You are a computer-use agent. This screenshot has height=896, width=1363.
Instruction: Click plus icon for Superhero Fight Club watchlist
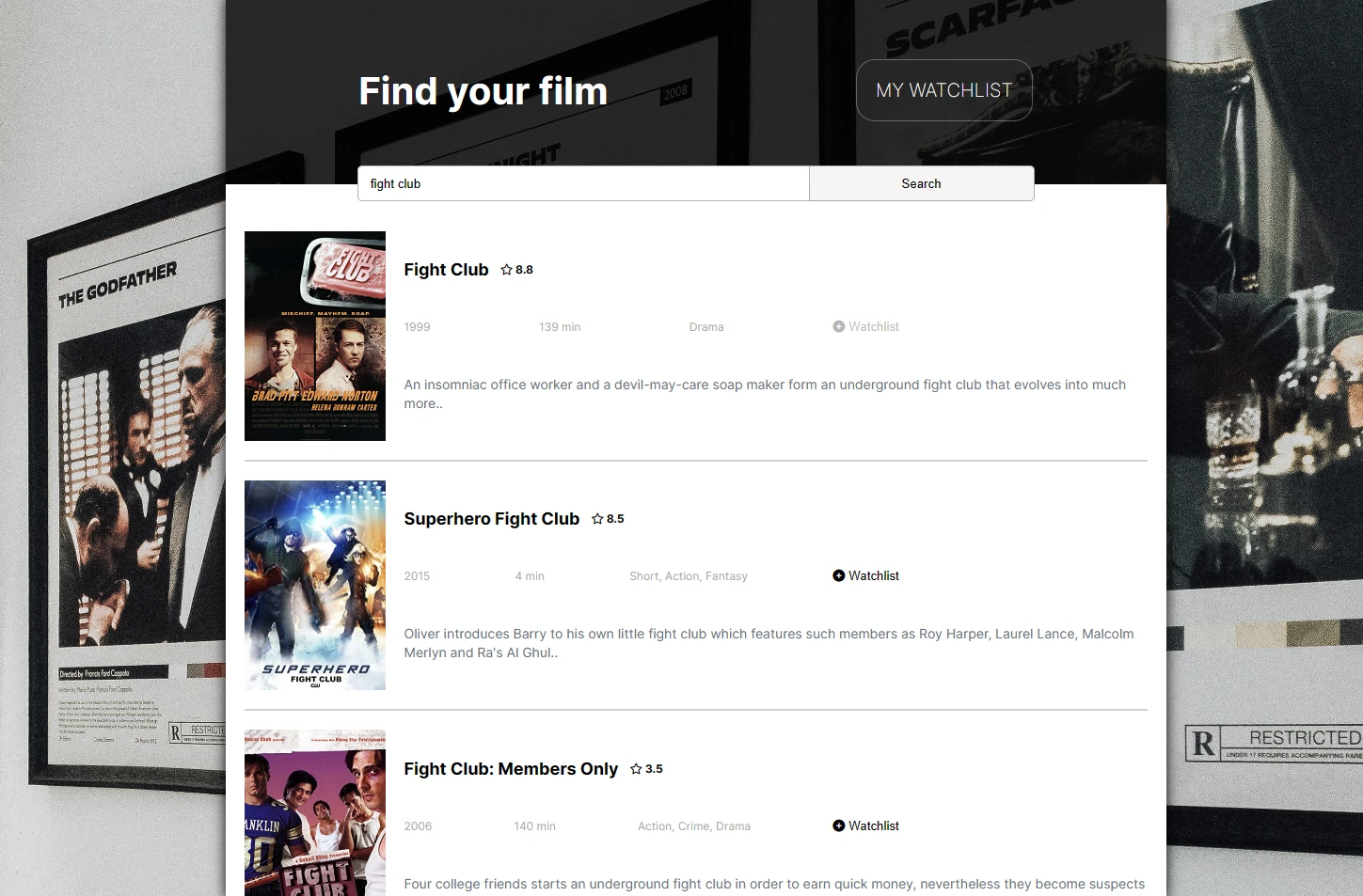838,575
